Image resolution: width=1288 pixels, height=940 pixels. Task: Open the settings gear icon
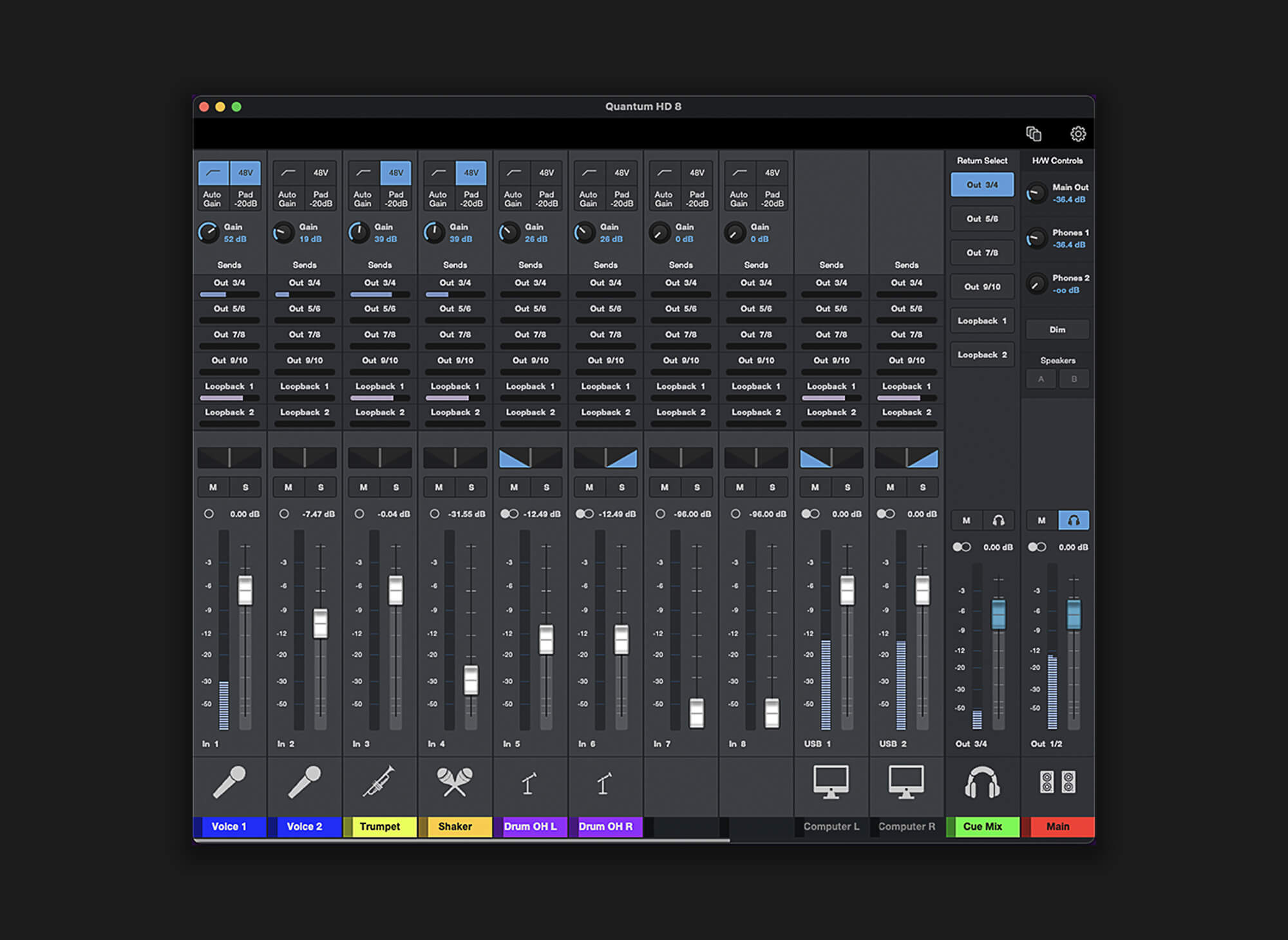tap(1077, 134)
